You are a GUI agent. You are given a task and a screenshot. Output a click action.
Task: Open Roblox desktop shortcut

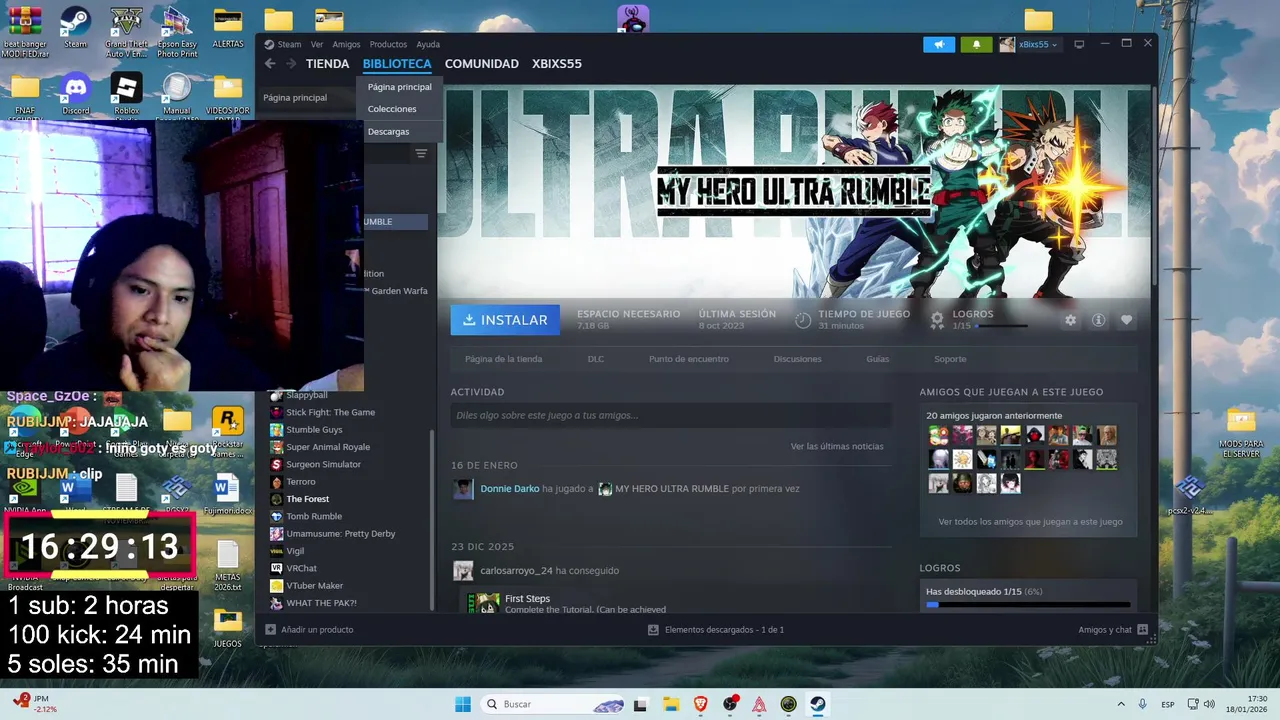click(126, 94)
